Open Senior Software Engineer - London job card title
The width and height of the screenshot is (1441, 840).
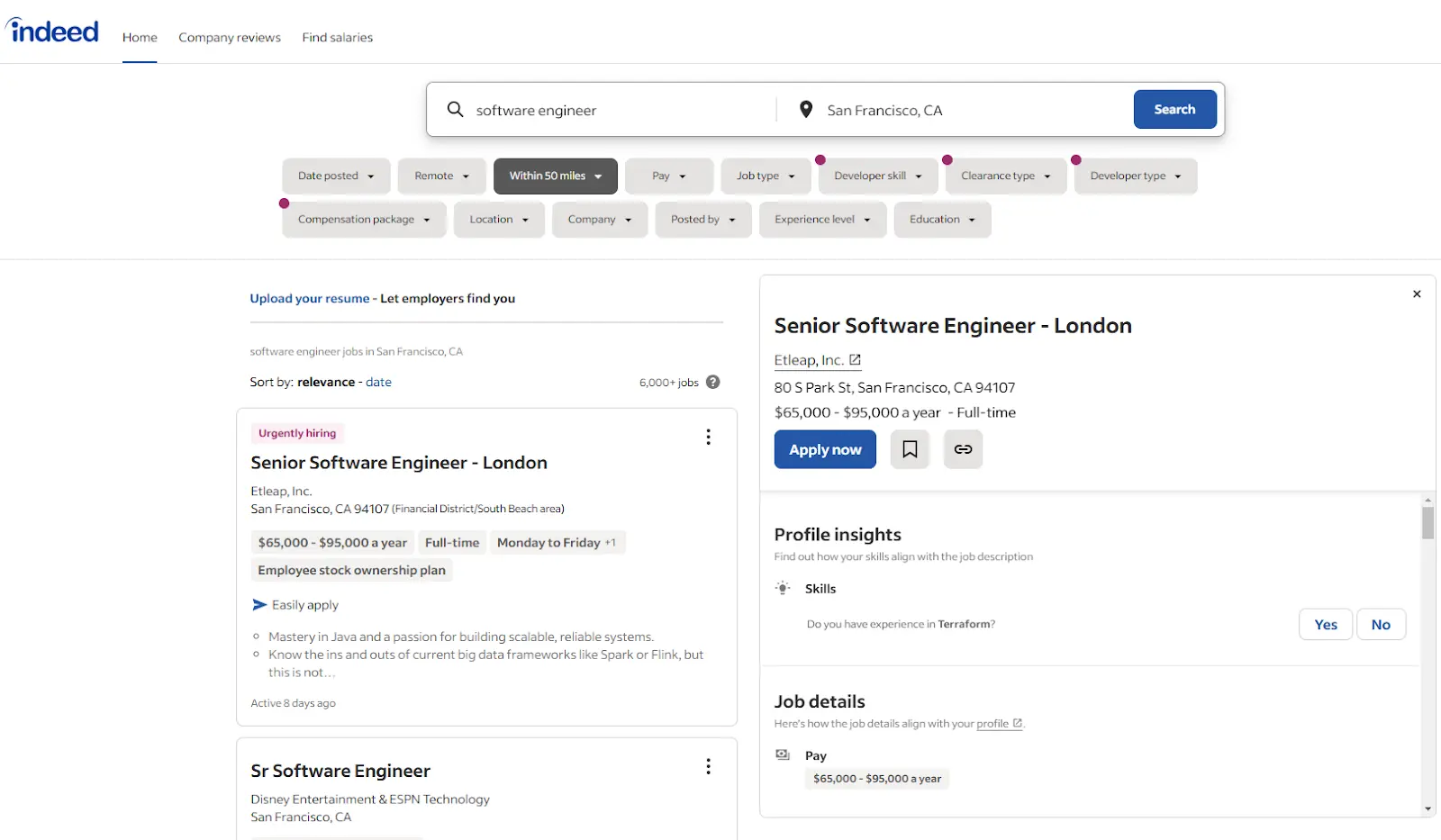coord(399,462)
